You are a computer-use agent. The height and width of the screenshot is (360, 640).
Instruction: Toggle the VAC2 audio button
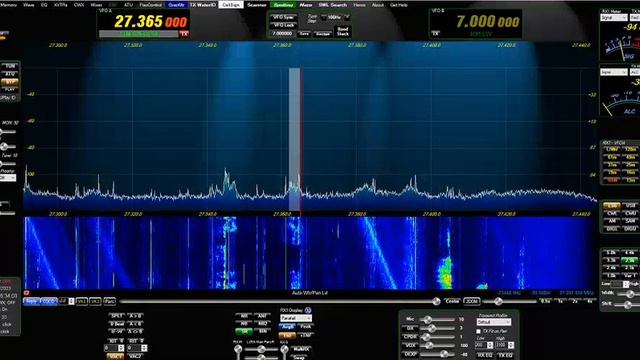[x=136, y=356]
